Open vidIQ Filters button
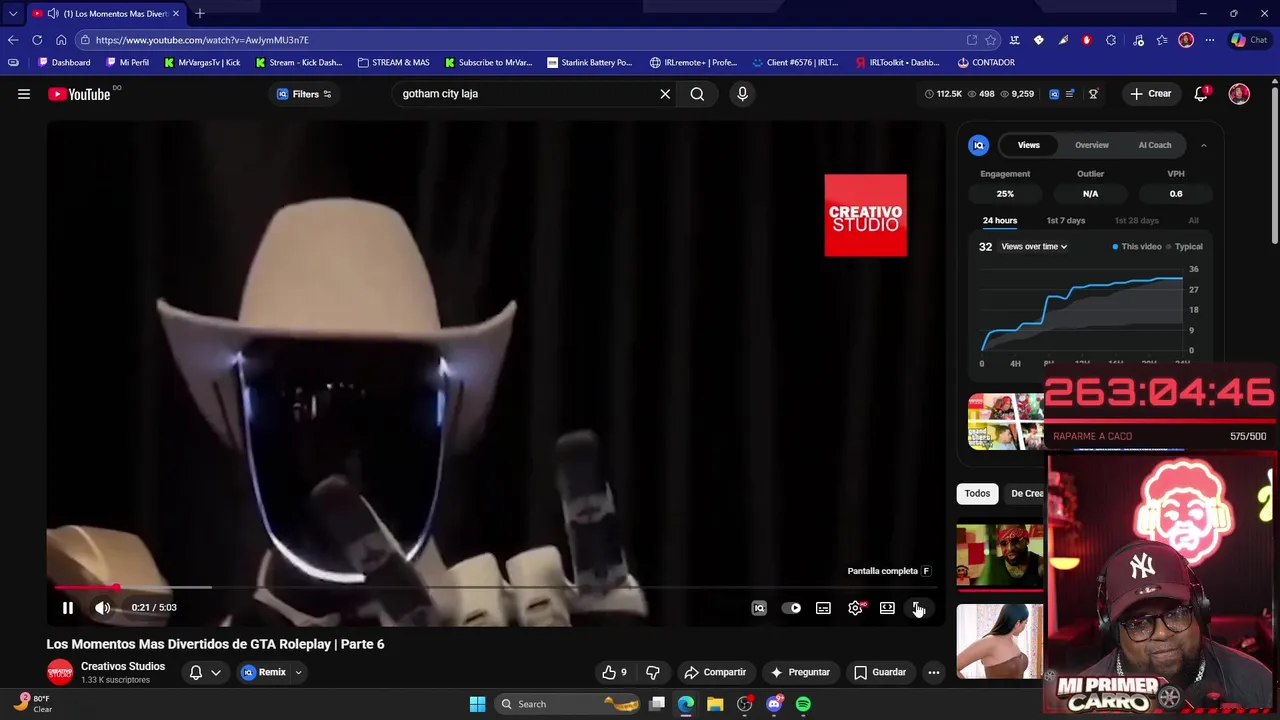 pos(304,94)
